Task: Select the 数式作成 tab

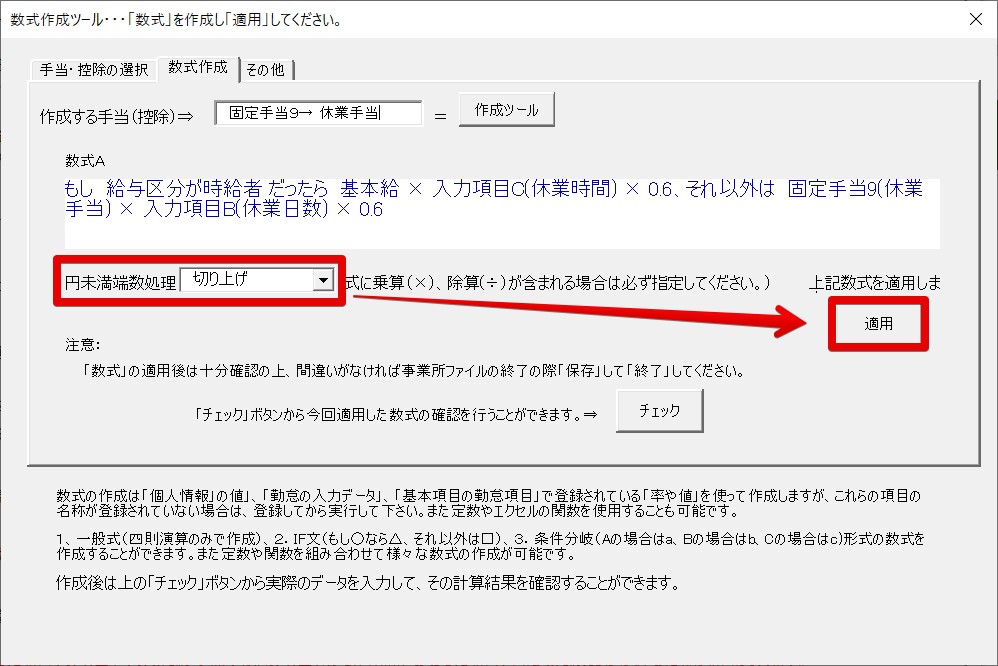Action: point(198,67)
